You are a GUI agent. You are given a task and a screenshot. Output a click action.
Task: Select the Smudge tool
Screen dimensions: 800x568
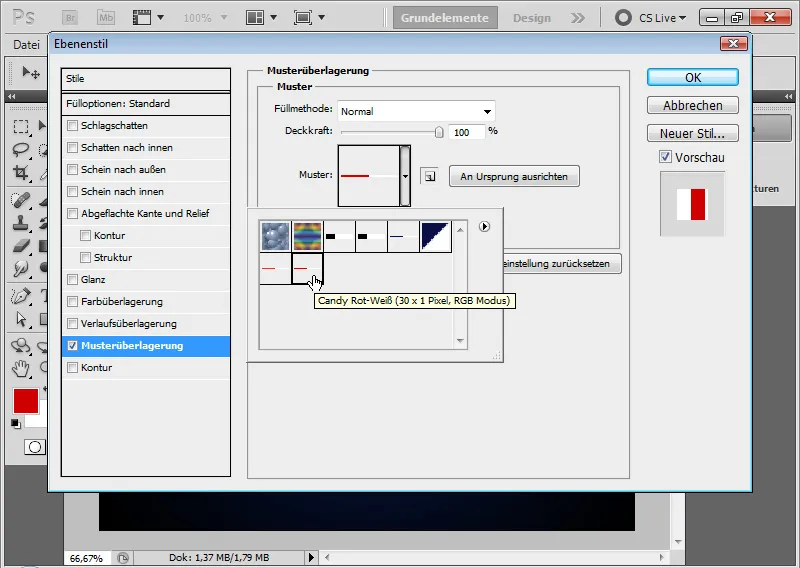tap(21, 268)
